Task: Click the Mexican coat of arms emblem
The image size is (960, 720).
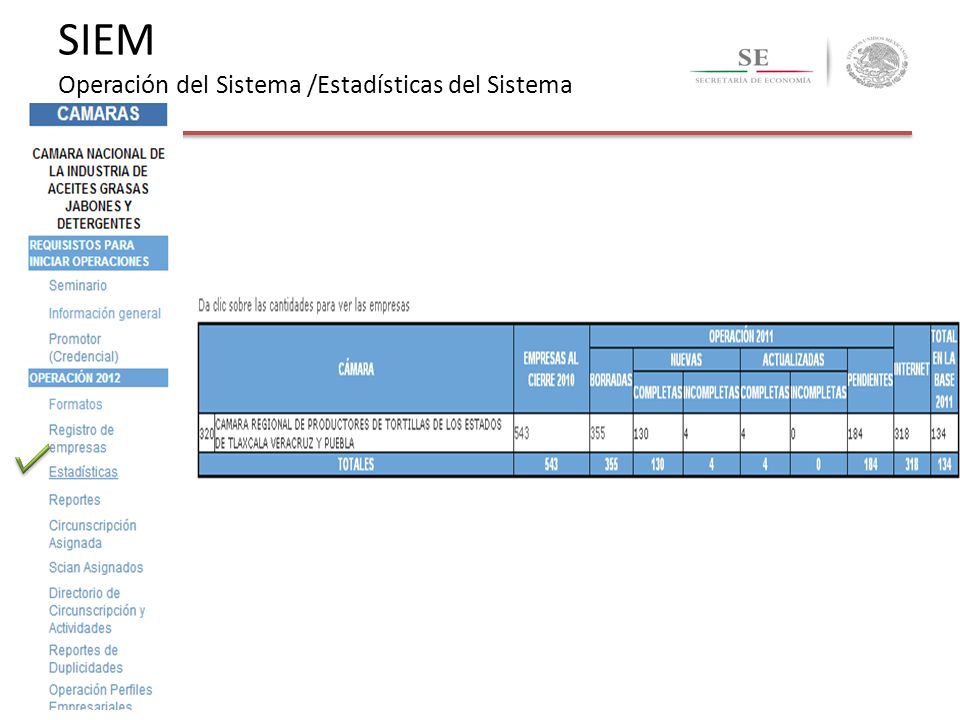Action: pos(877,62)
